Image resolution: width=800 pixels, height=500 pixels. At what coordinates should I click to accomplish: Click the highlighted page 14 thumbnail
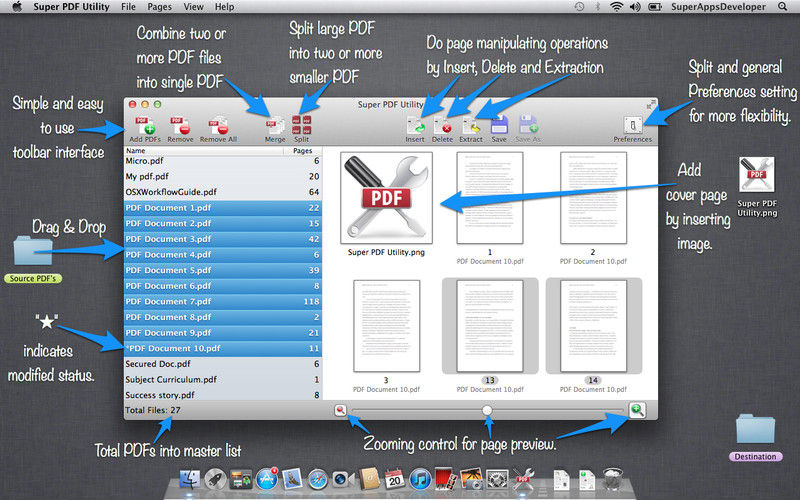(594, 326)
